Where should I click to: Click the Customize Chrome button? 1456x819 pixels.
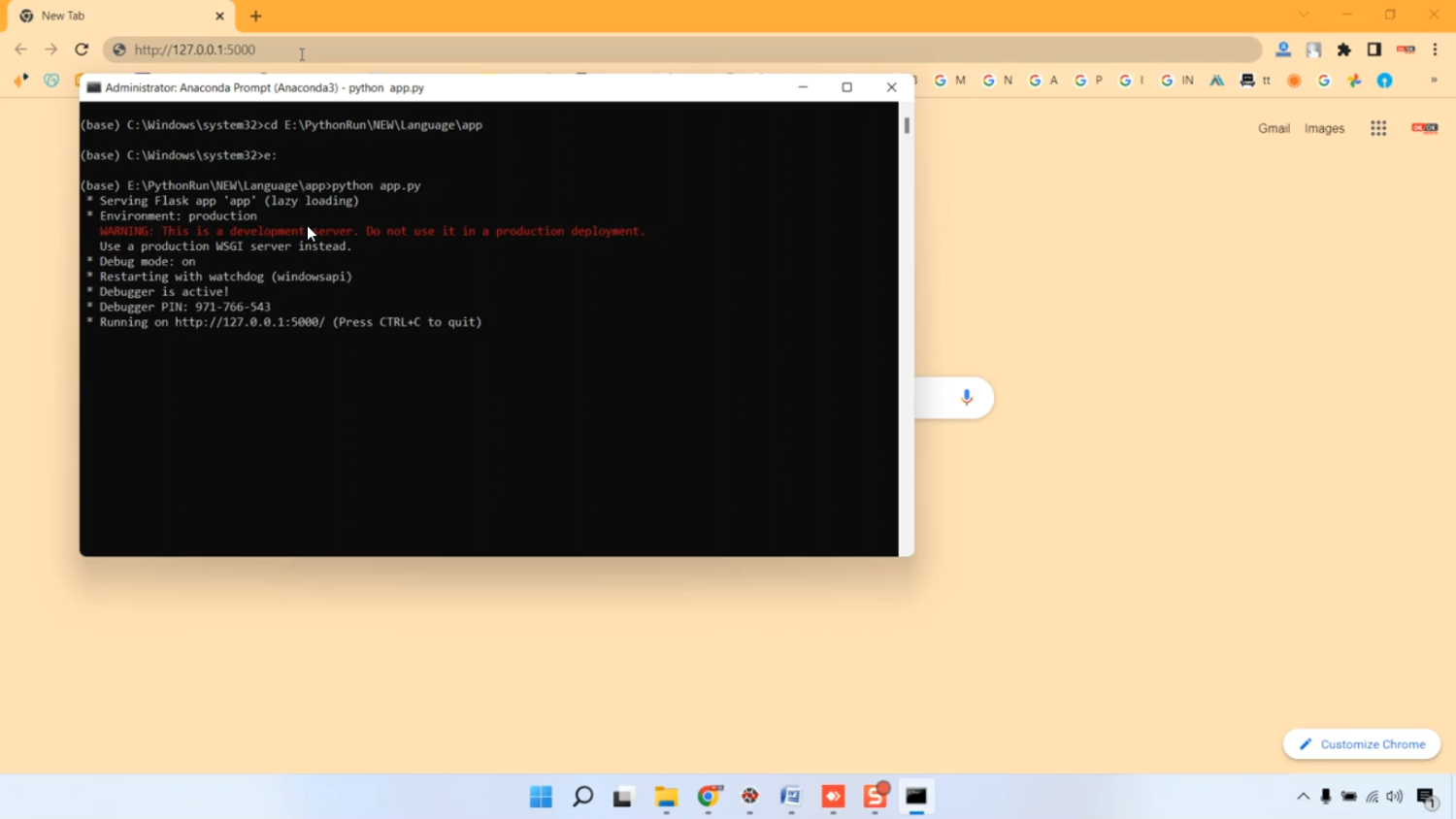tap(1362, 744)
